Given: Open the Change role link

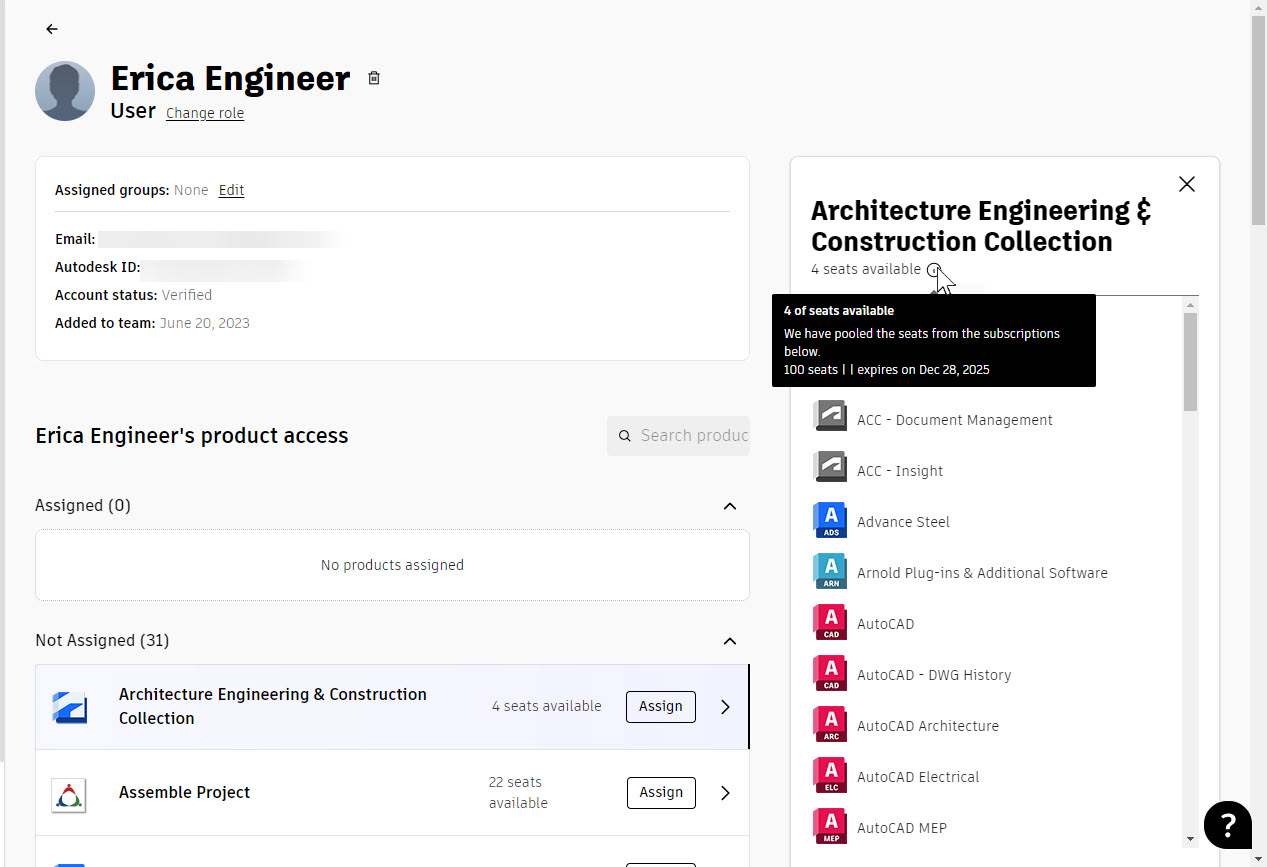Looking at the screenshot, I should click(205, 113).
